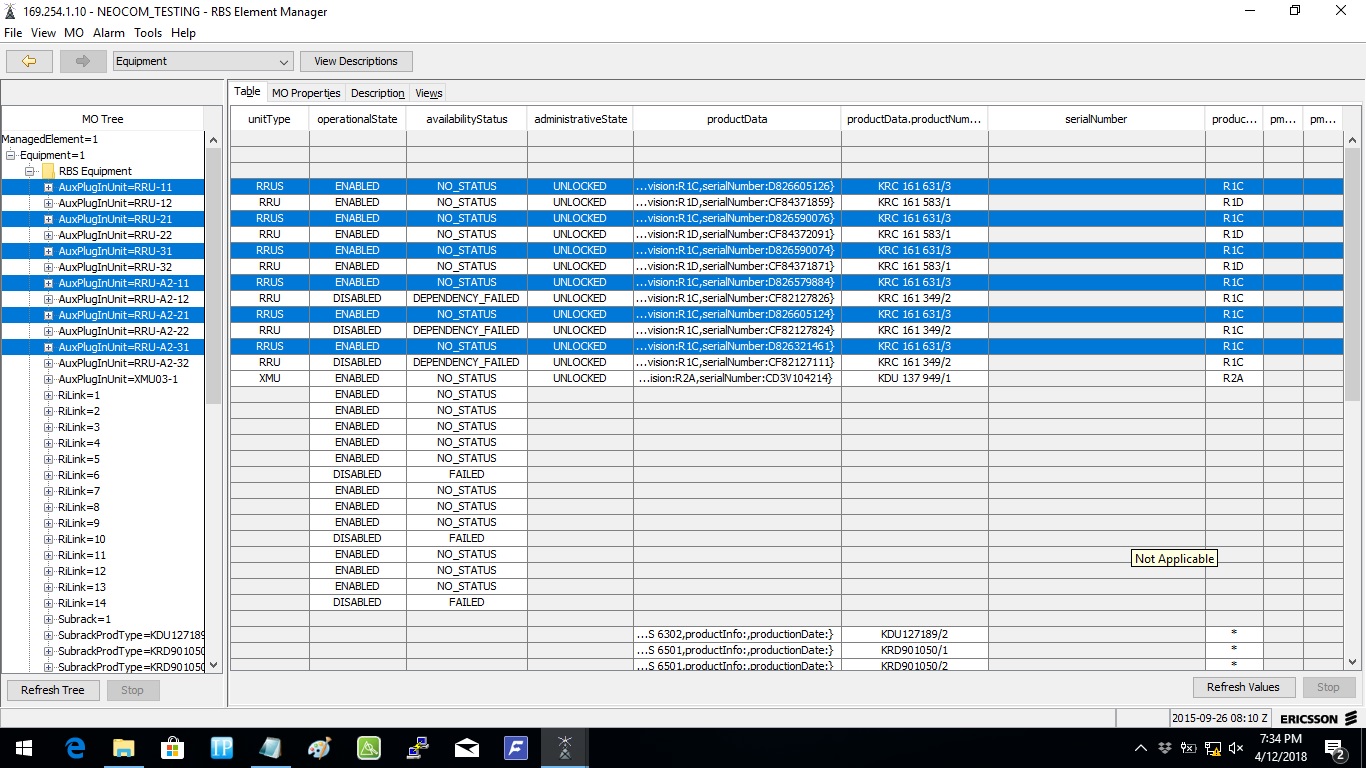
Task: Open the MO menu
Action: click(74, 33)
